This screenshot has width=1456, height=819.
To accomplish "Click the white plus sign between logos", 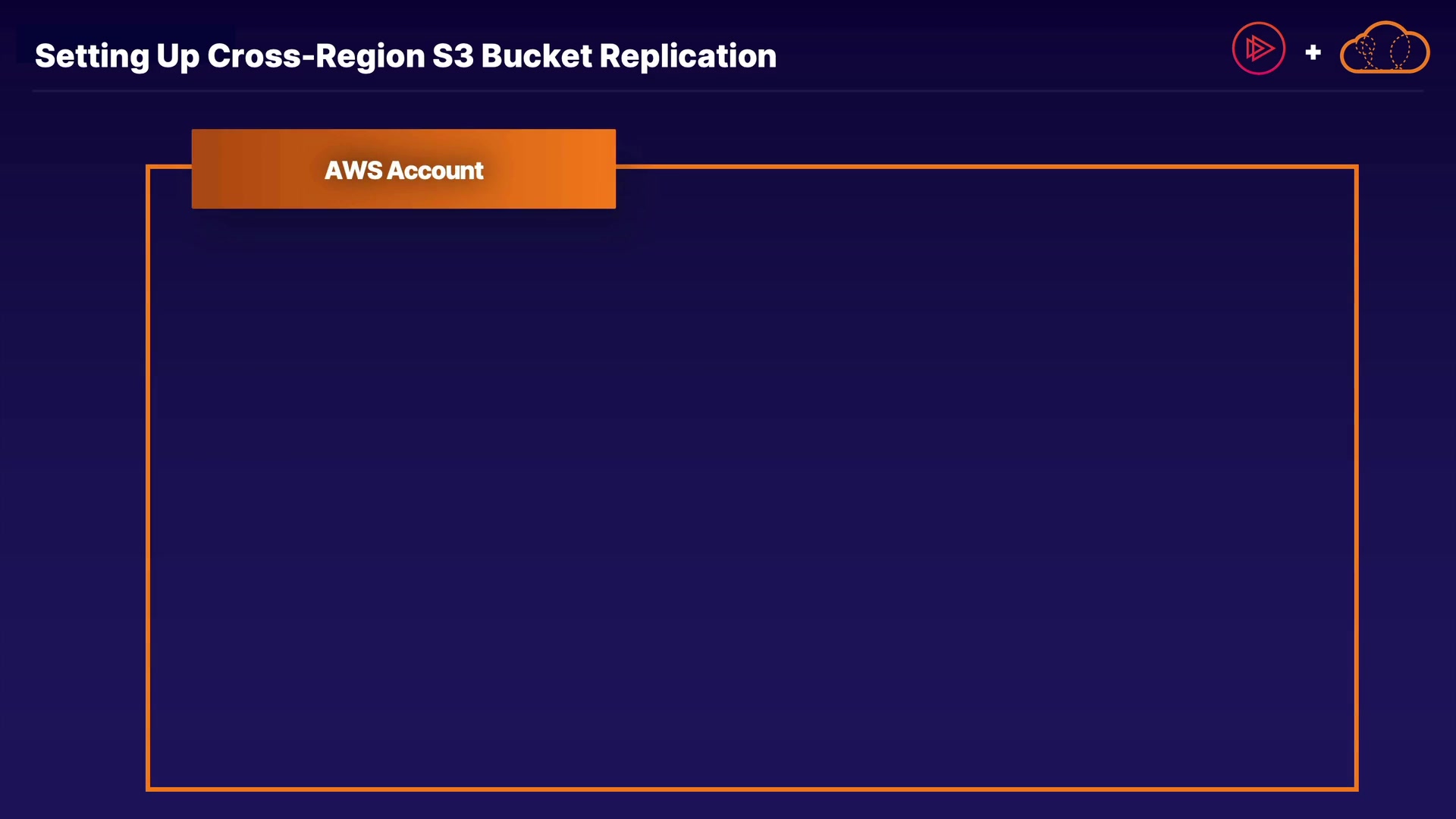I will (x=1313, y=52).
